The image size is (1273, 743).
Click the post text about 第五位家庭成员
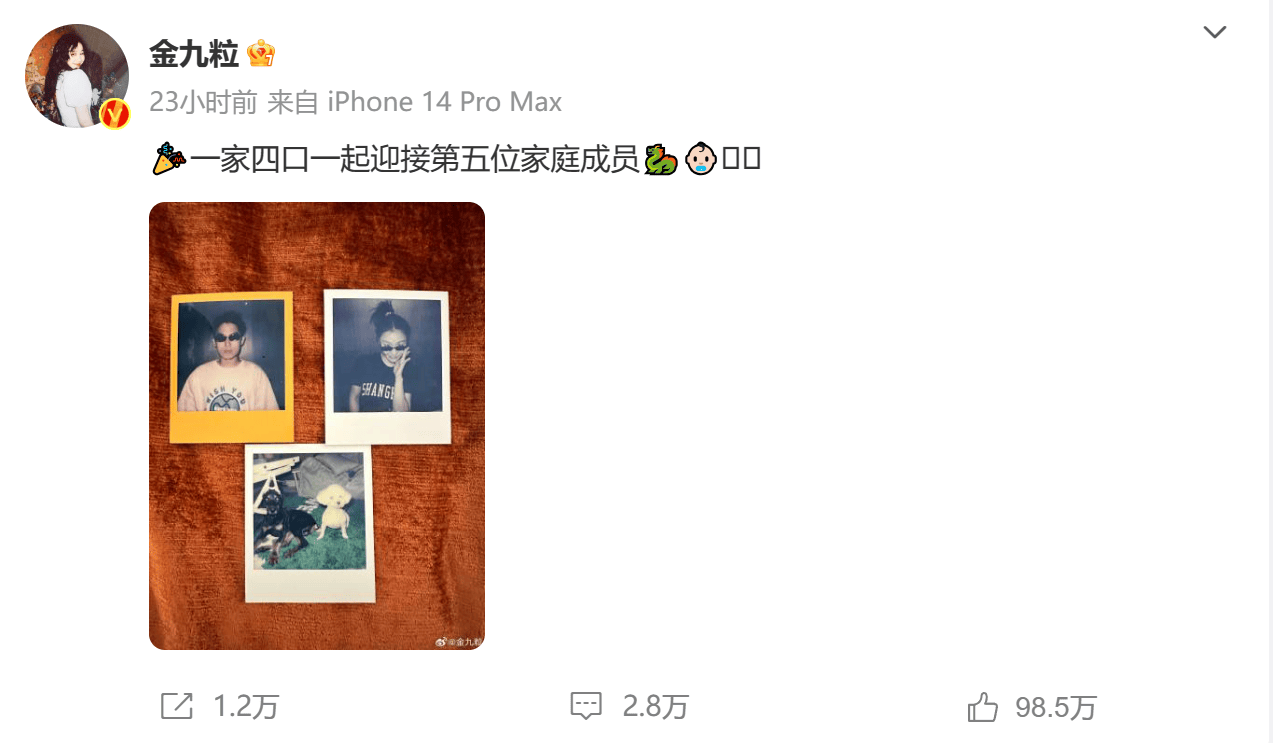pos(414,159)
